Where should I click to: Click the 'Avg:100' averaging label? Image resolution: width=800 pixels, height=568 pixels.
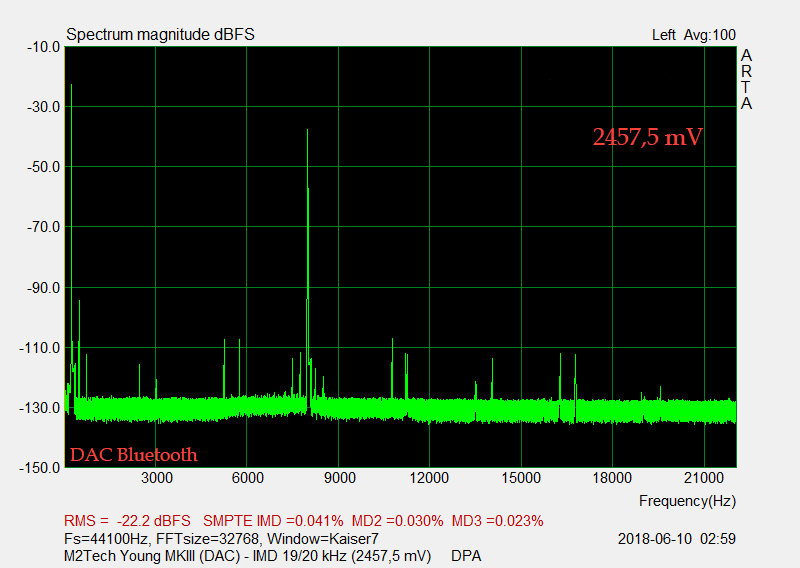710,35
